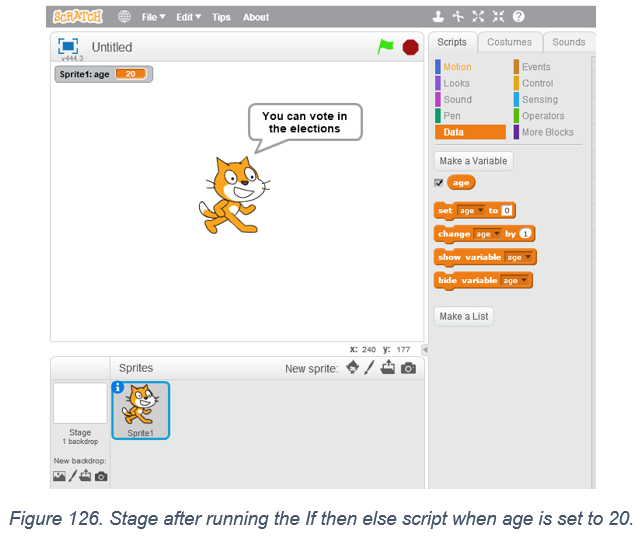The image size is (640, 536).
Task: Open the File menu
Action: (153, 17)
